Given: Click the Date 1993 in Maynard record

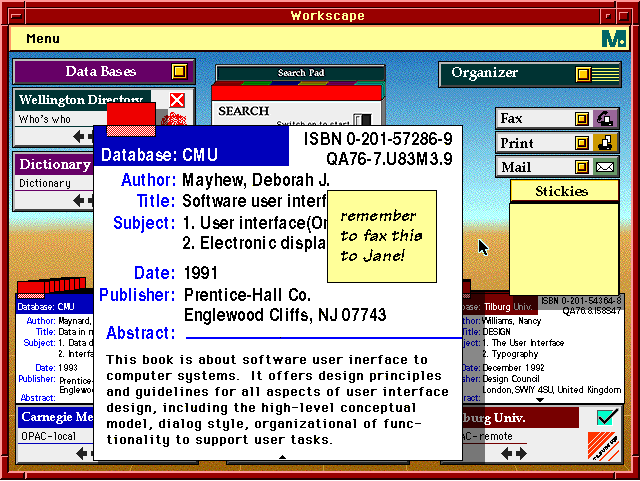Looking at the screenshot, I should click(x=68, y=367).
